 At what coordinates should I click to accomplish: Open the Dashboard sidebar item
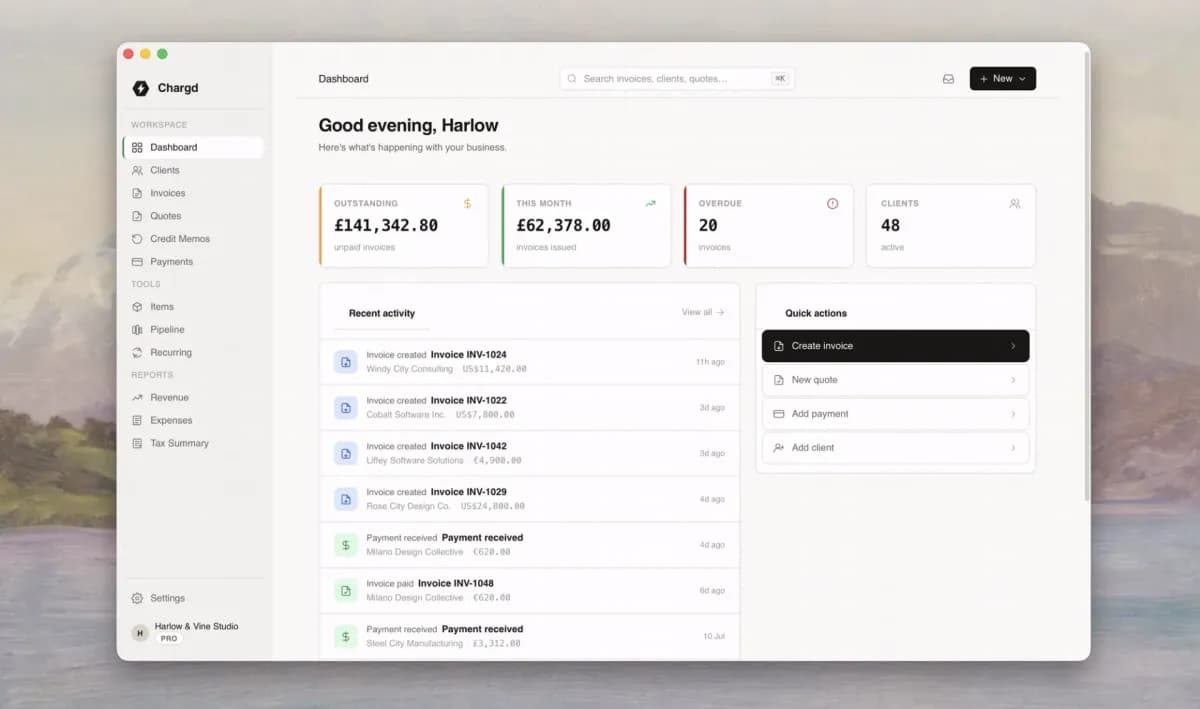[x=193, y=147]
